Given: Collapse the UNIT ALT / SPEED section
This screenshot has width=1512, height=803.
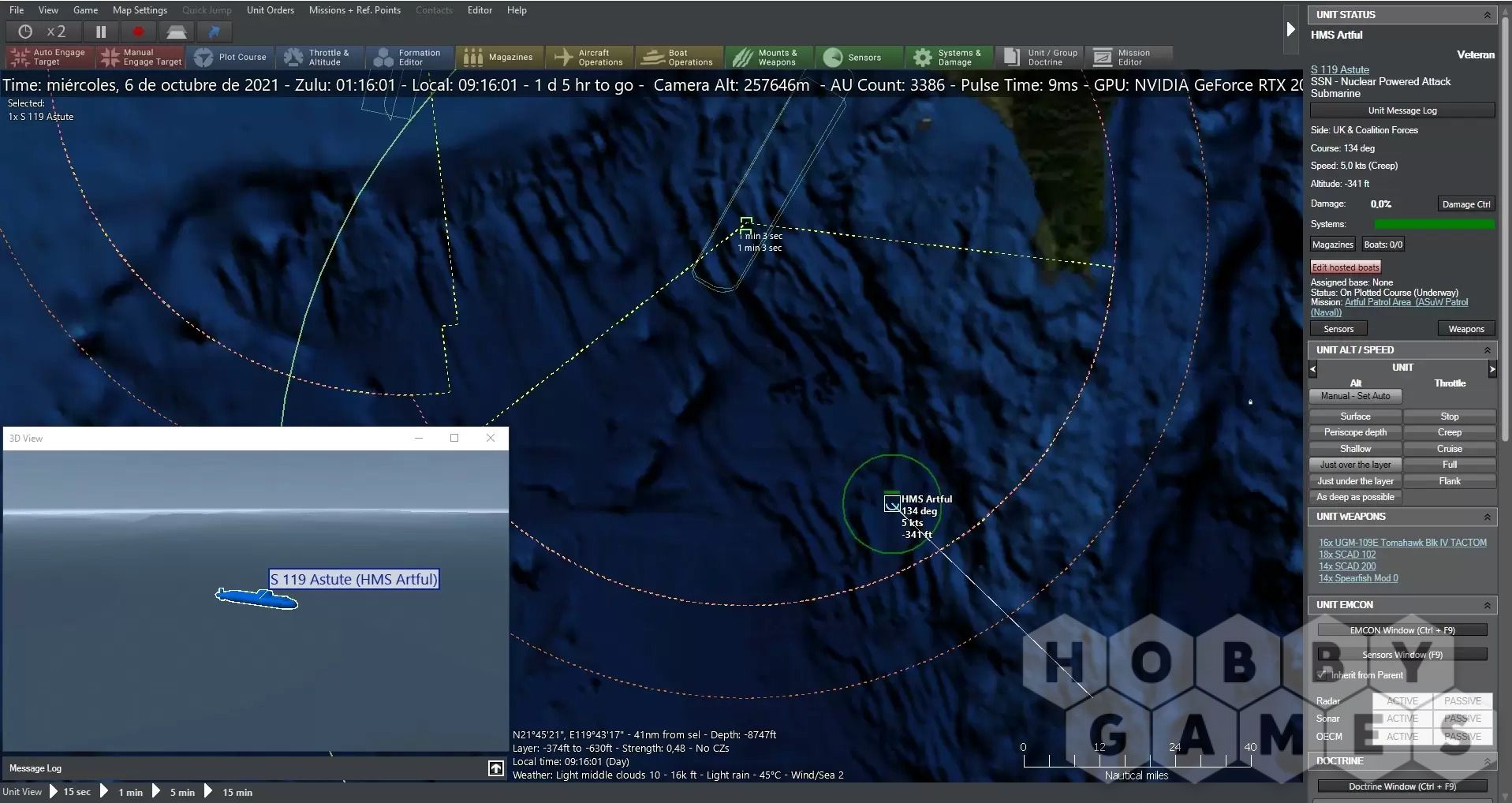Looking at the screenshot, I should [x=1487, y=350].
